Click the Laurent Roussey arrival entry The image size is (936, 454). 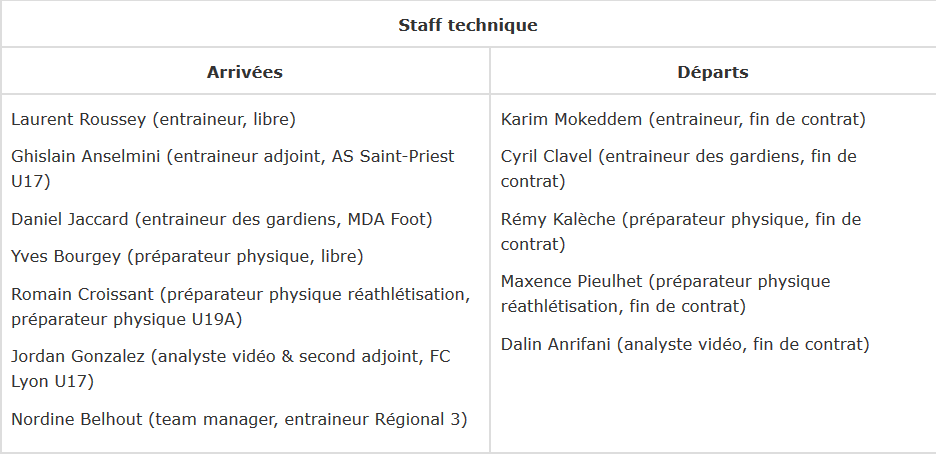tap(153, 119)
